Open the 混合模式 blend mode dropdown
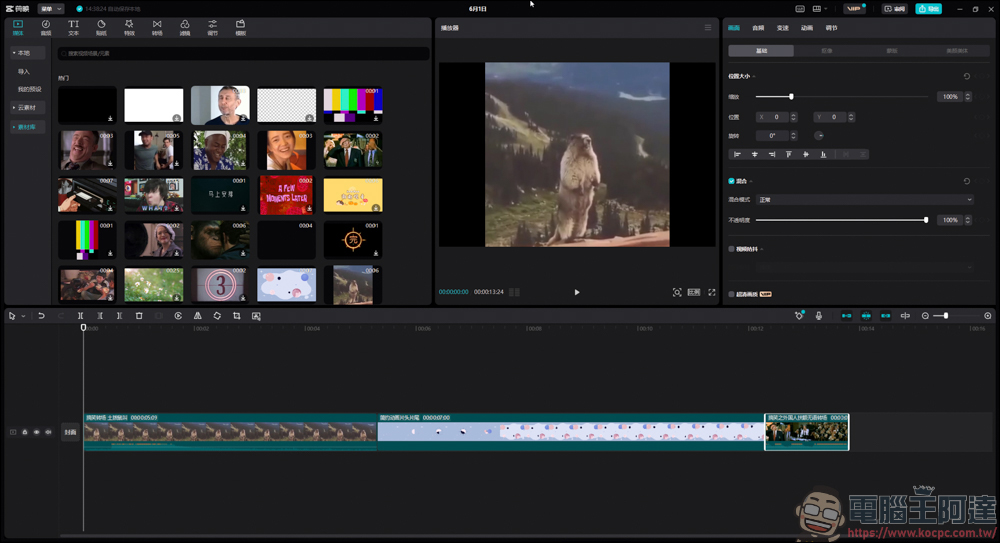This screenshot has height=543, width=1000. (x=864, y=200)
